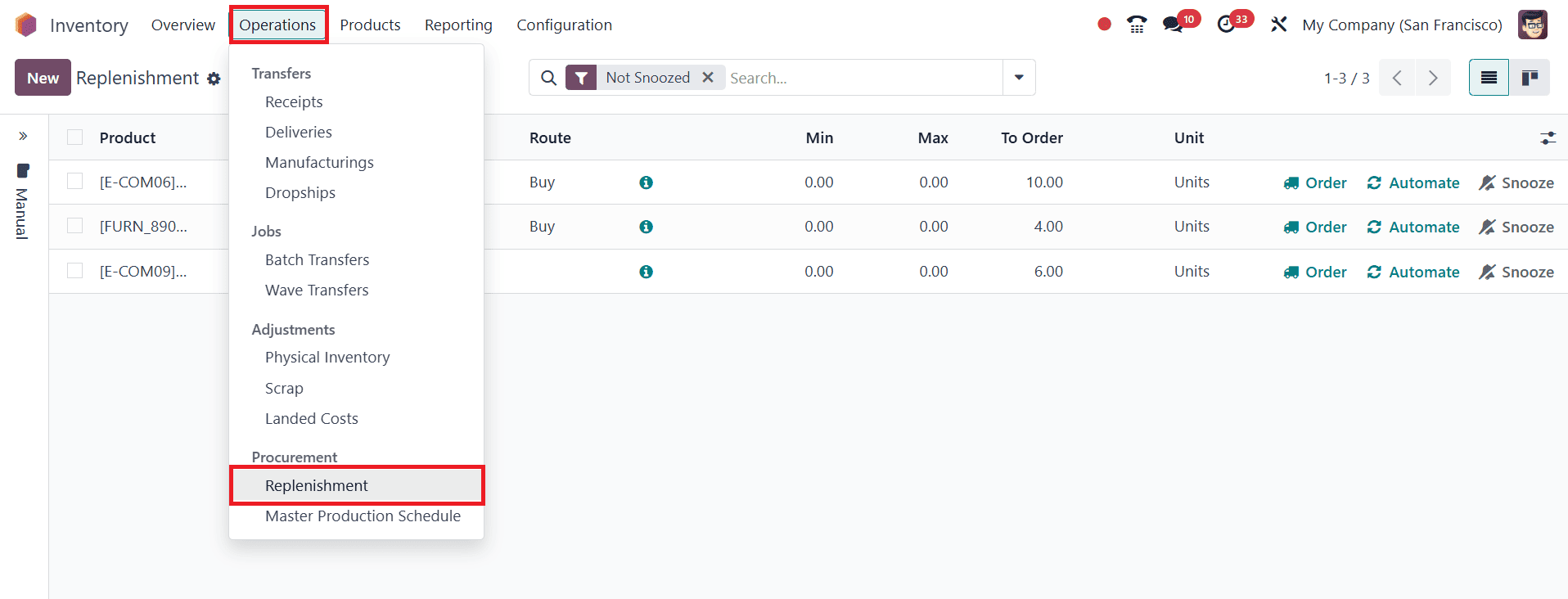Click Order for FURN_890 row
Image resolution: width=1568 pixels, height=599 pixels.
(1315, 227)
